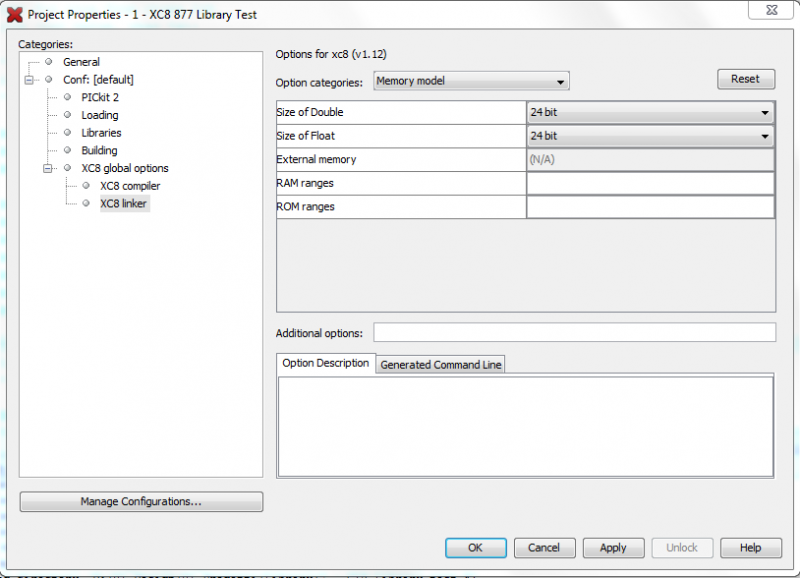Click the Cancel button

point(544,548)
